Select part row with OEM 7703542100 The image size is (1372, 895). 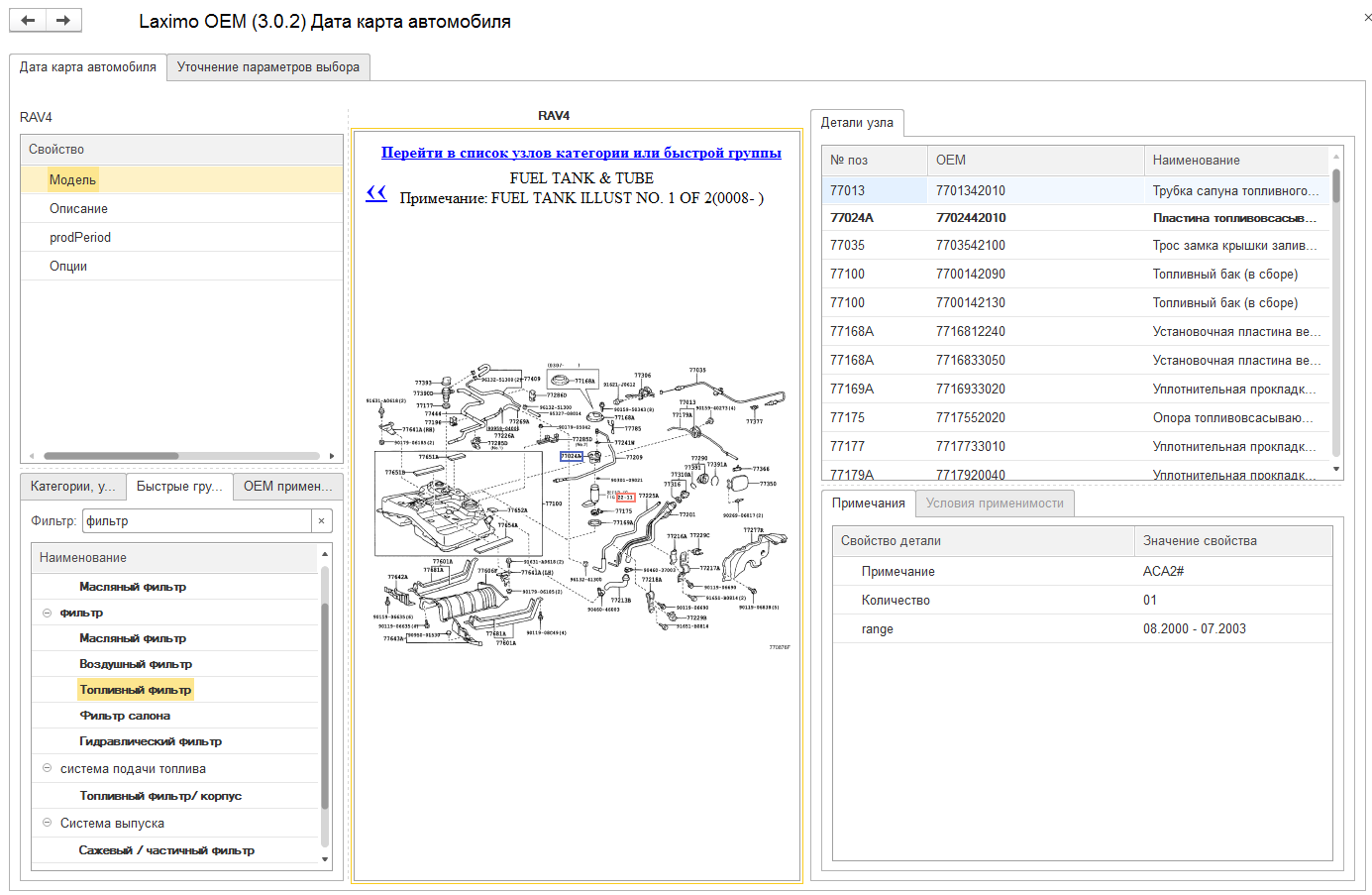1075,245
